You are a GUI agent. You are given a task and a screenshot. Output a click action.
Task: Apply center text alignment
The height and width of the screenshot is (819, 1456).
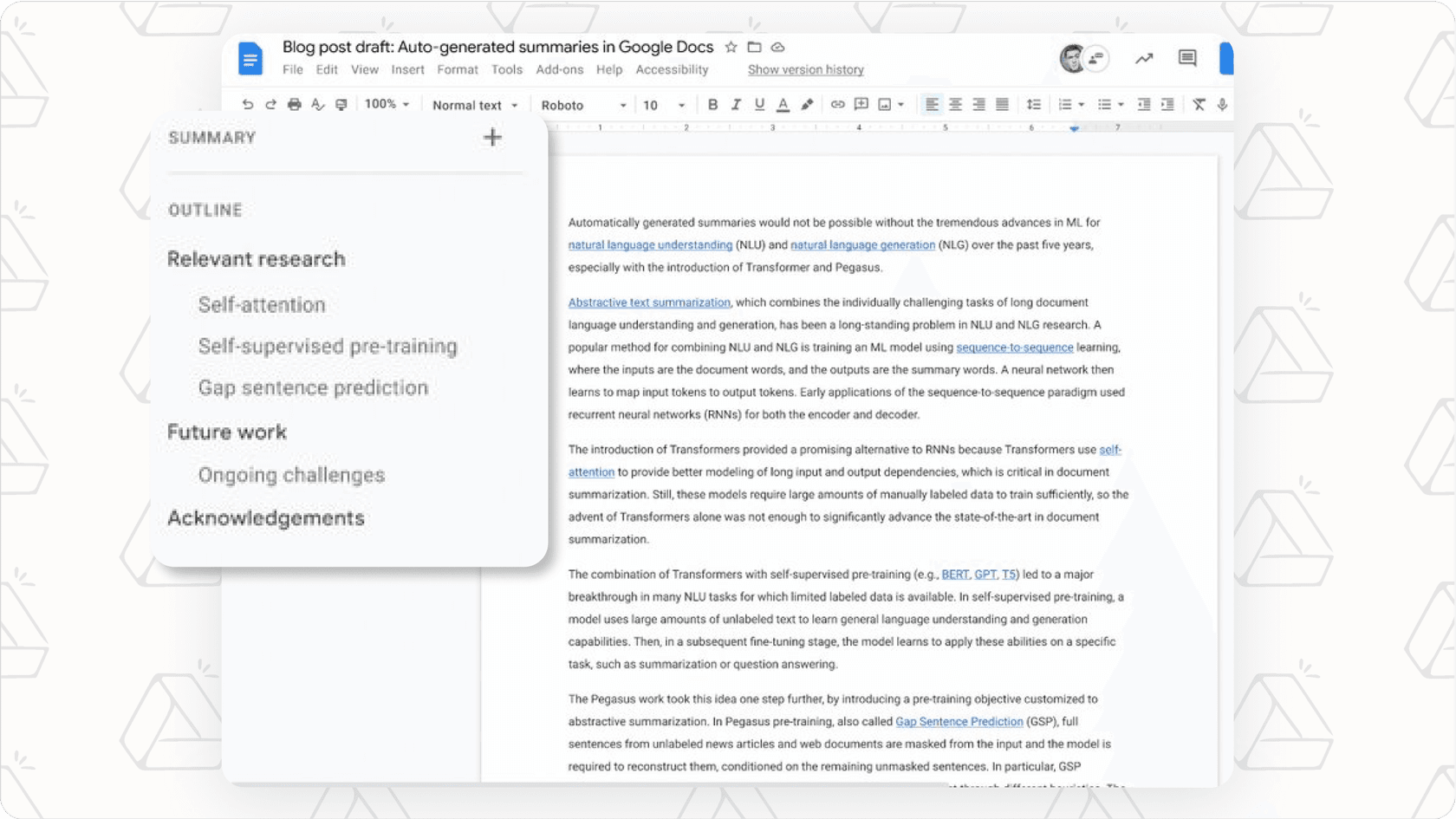tap(955, 104)
